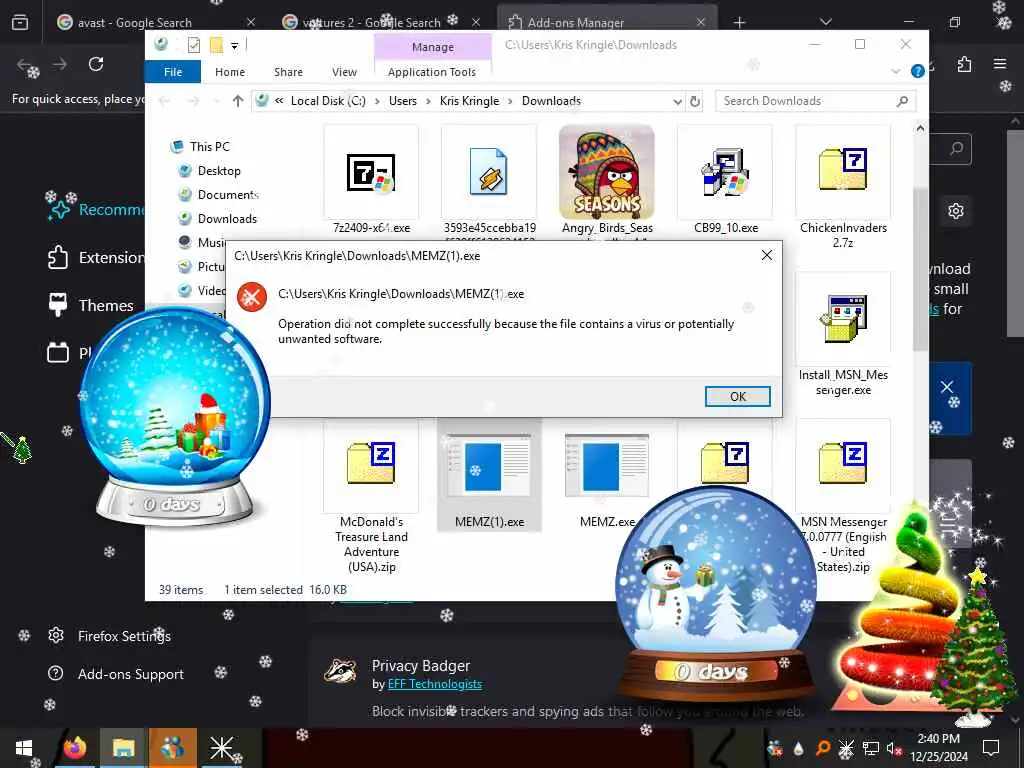The width and height of the screenshot is (1024, 768).
Task: Click the Manage contextual tab
Action: (x=432, y=47)
